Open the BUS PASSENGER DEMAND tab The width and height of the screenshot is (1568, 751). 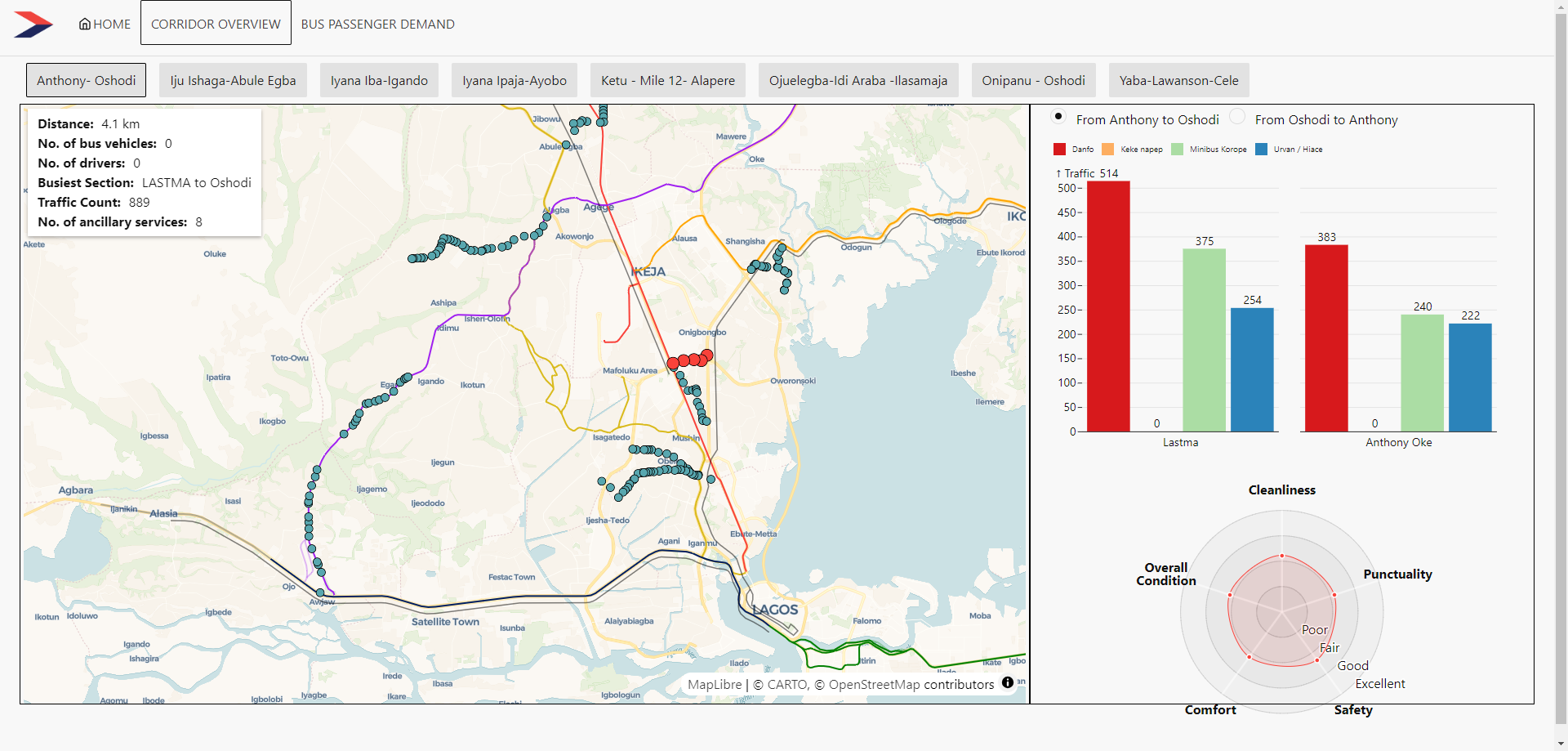coord(378,24)
